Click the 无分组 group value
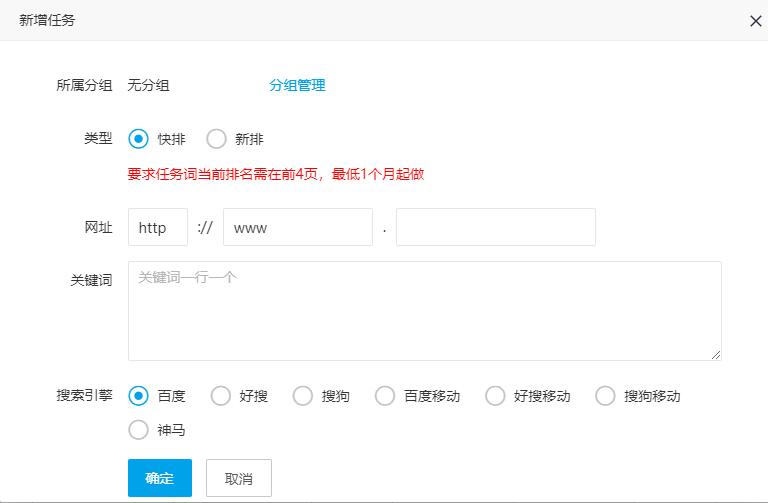Screen dimensions: 768x503 coord(148,86)
